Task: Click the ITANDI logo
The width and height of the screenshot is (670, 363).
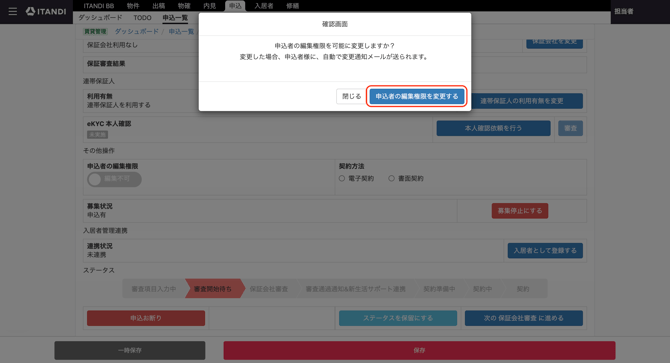Action: [x=46, y=12]
